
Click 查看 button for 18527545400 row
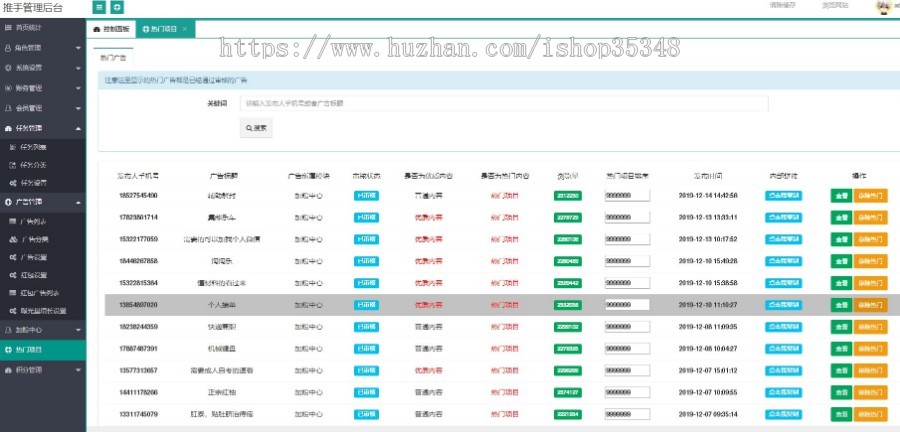[841, 196]
